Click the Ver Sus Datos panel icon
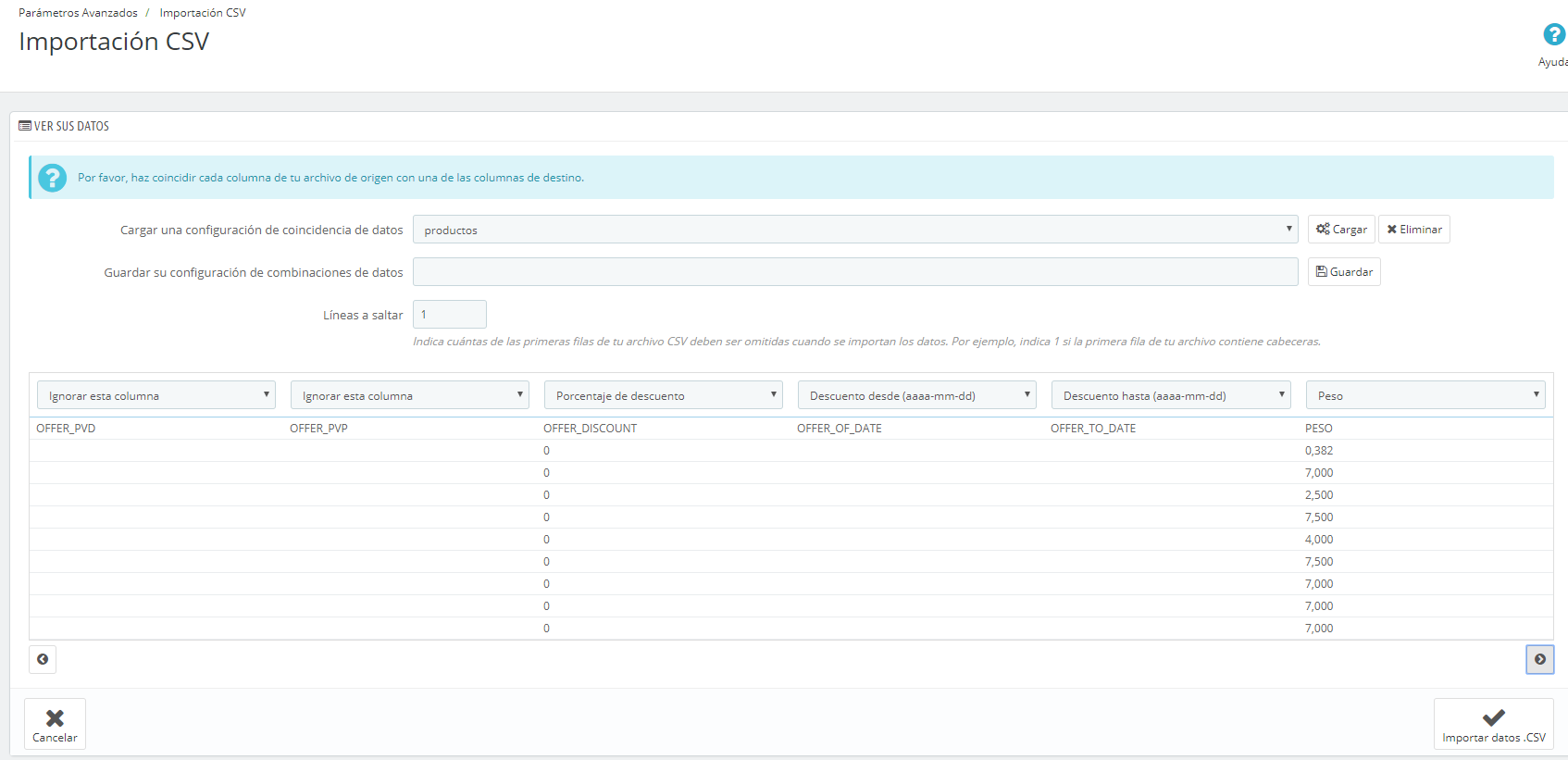Screen dimensions: 1568x760 25,126
